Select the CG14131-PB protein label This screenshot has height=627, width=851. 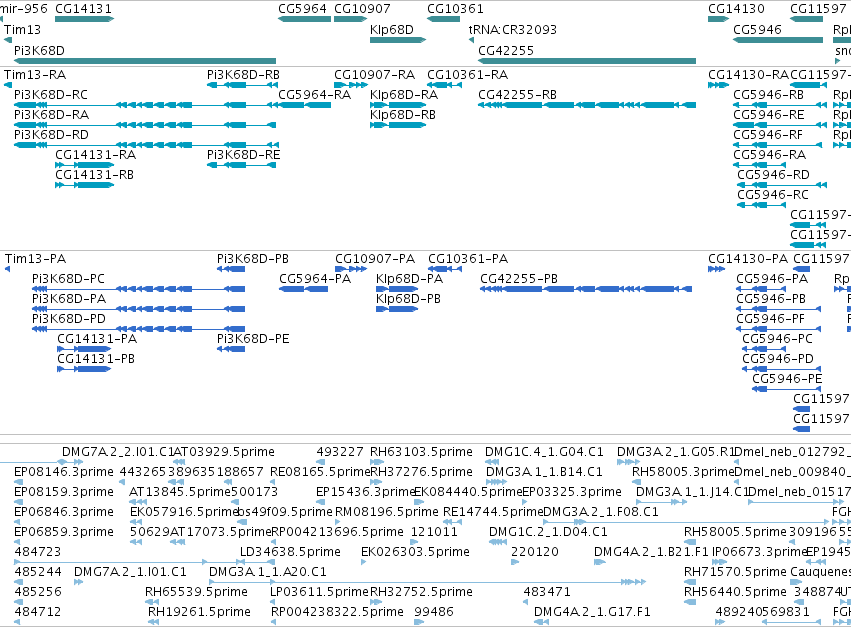[x=96, y=359]
